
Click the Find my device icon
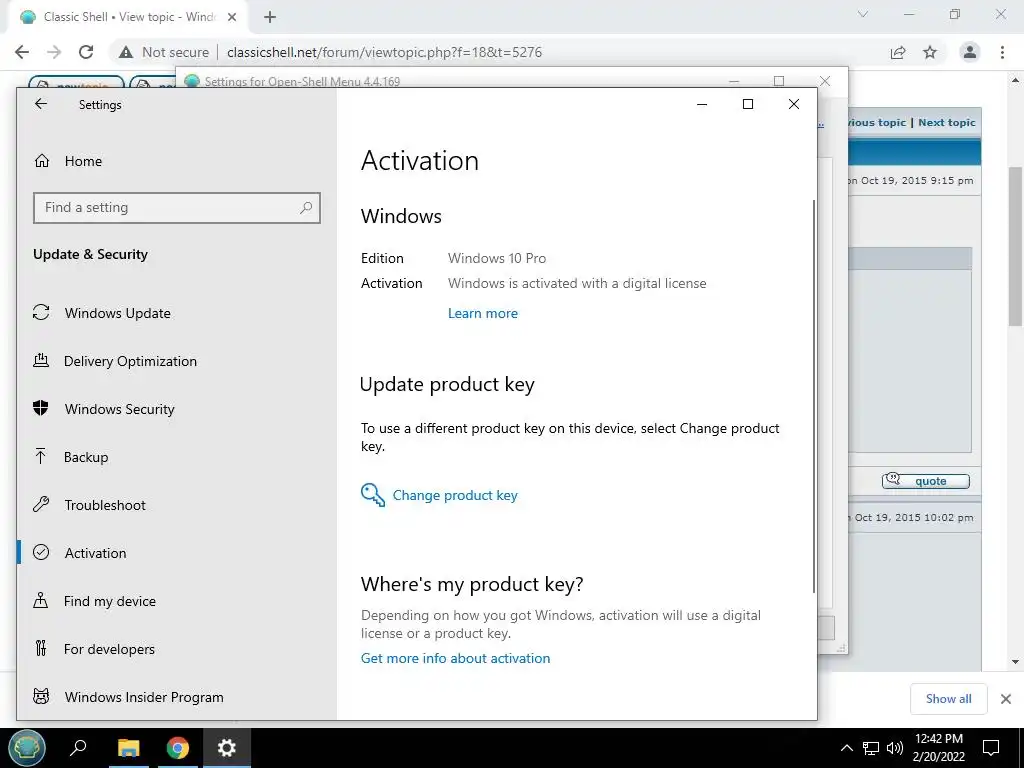(x=40, y=600)
